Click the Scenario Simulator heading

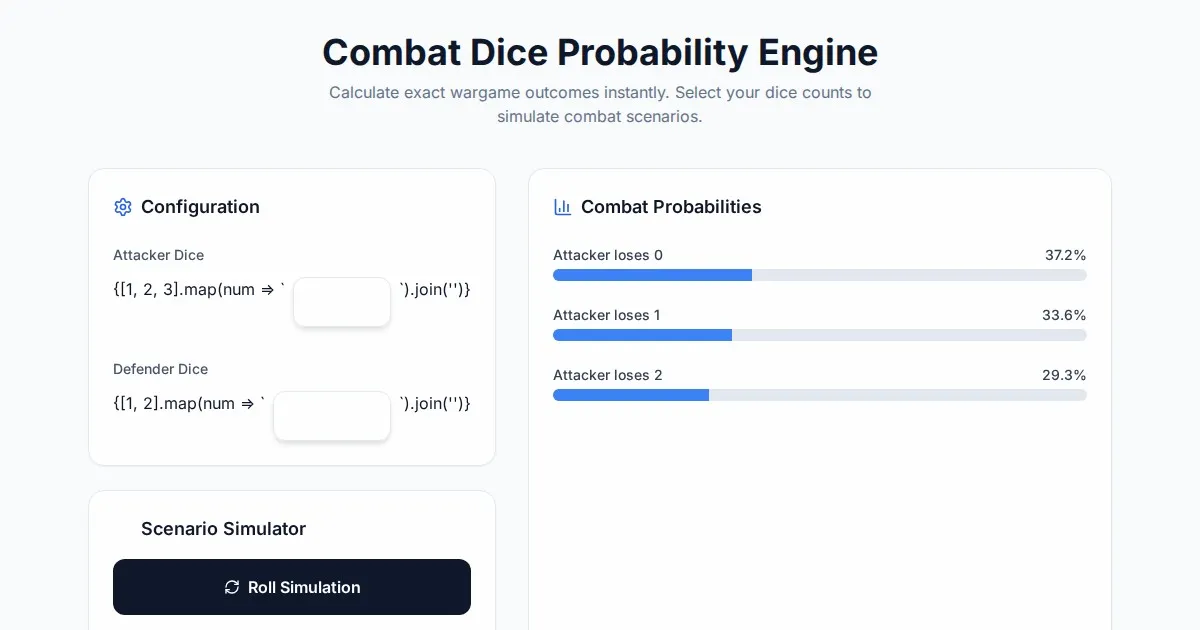223,529
